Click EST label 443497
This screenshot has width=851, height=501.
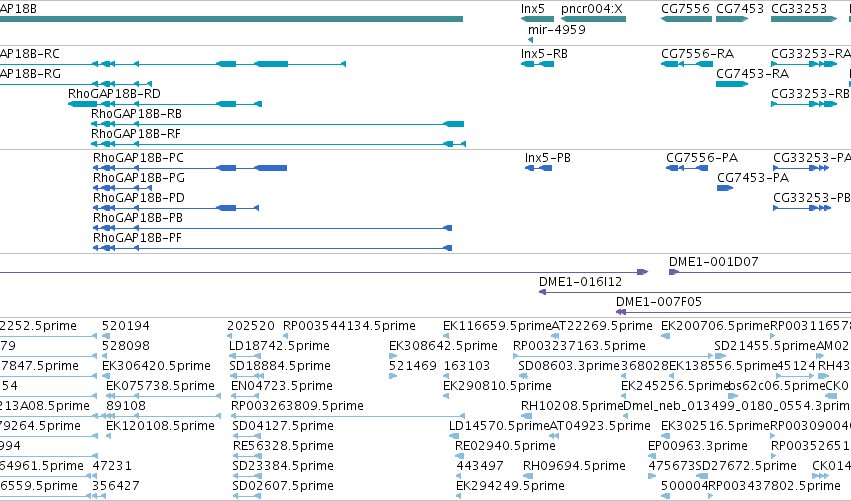480,466
